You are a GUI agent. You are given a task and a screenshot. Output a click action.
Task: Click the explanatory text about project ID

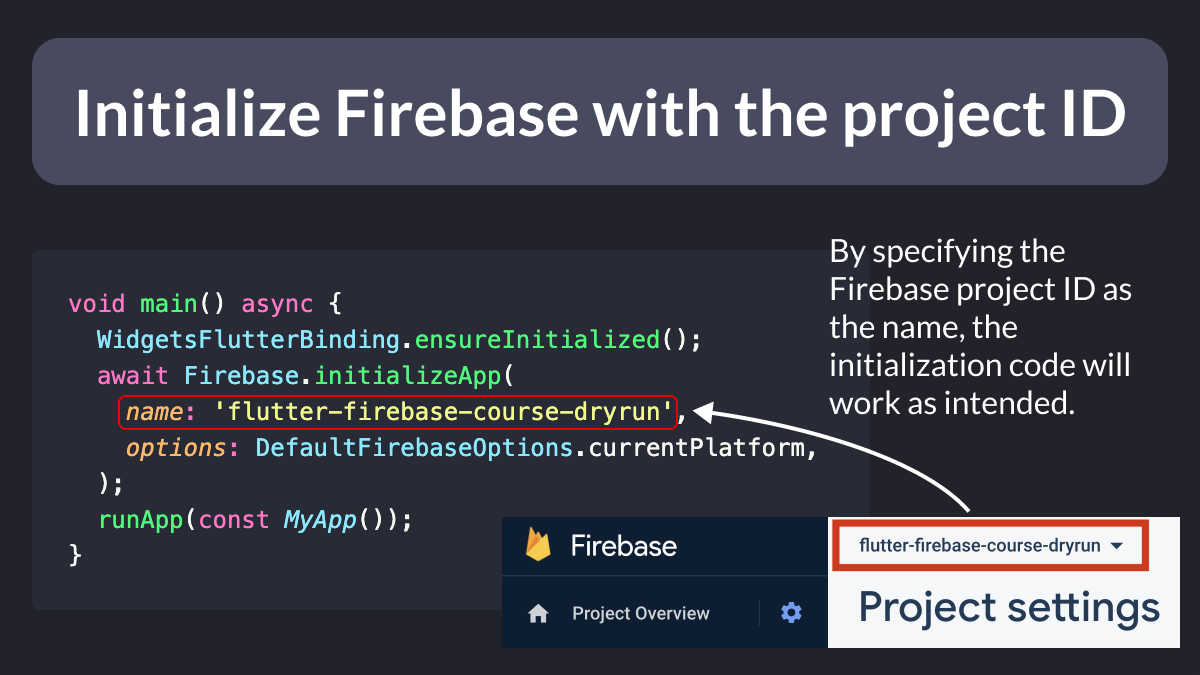point(980,327)
